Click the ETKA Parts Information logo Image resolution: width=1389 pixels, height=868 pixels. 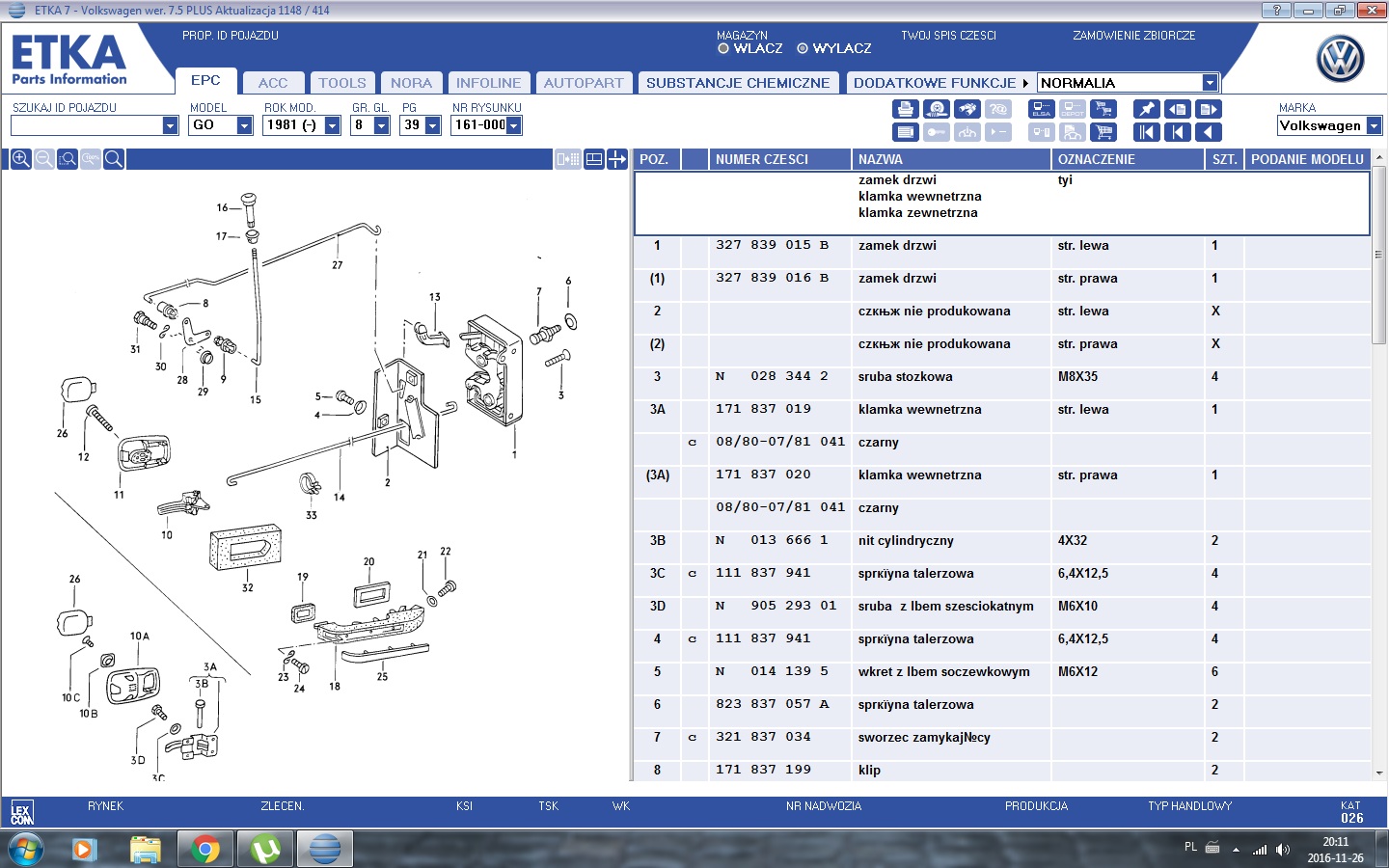69,60
